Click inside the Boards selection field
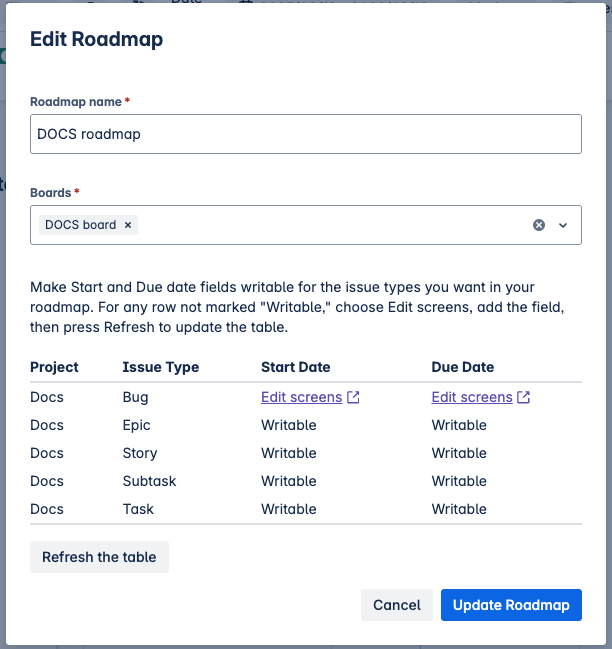Image resolution: width=612 pixels, height=649 pixels. point(330,225)
